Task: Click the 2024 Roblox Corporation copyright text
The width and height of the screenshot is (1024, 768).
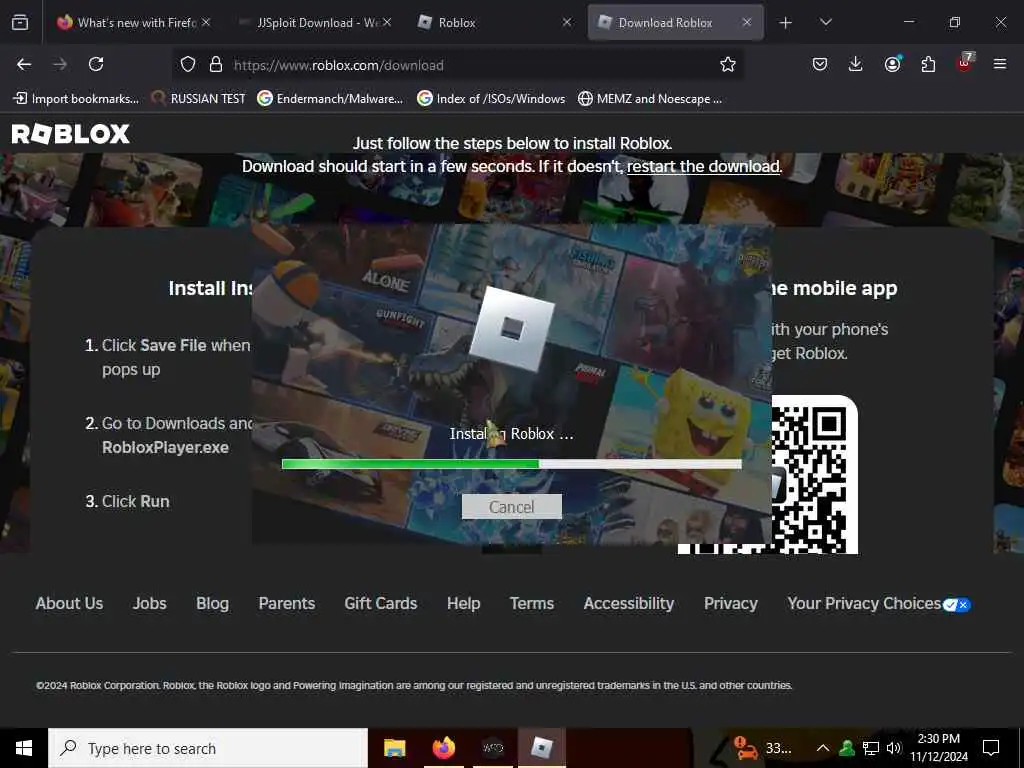Action: (x=413, y=685)
